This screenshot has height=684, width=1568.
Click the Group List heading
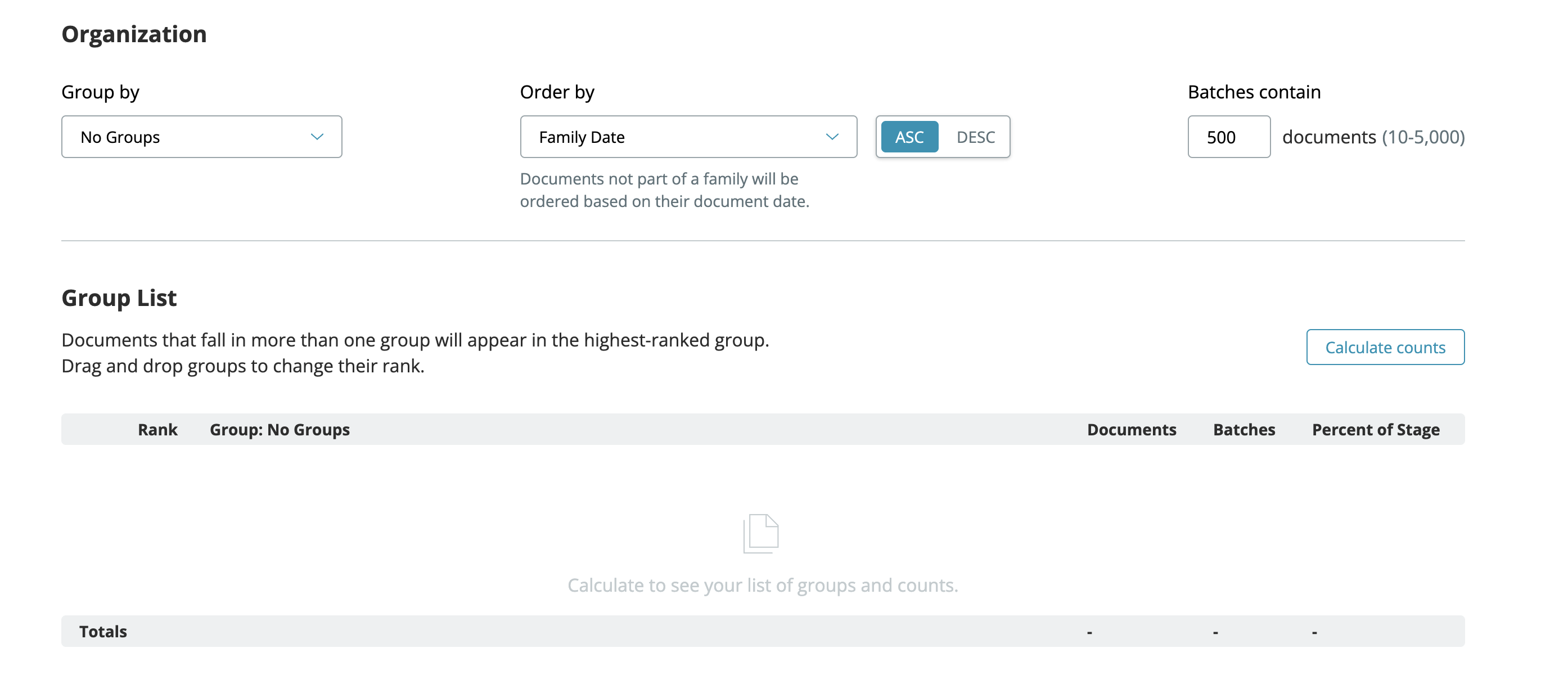(119, 298)
